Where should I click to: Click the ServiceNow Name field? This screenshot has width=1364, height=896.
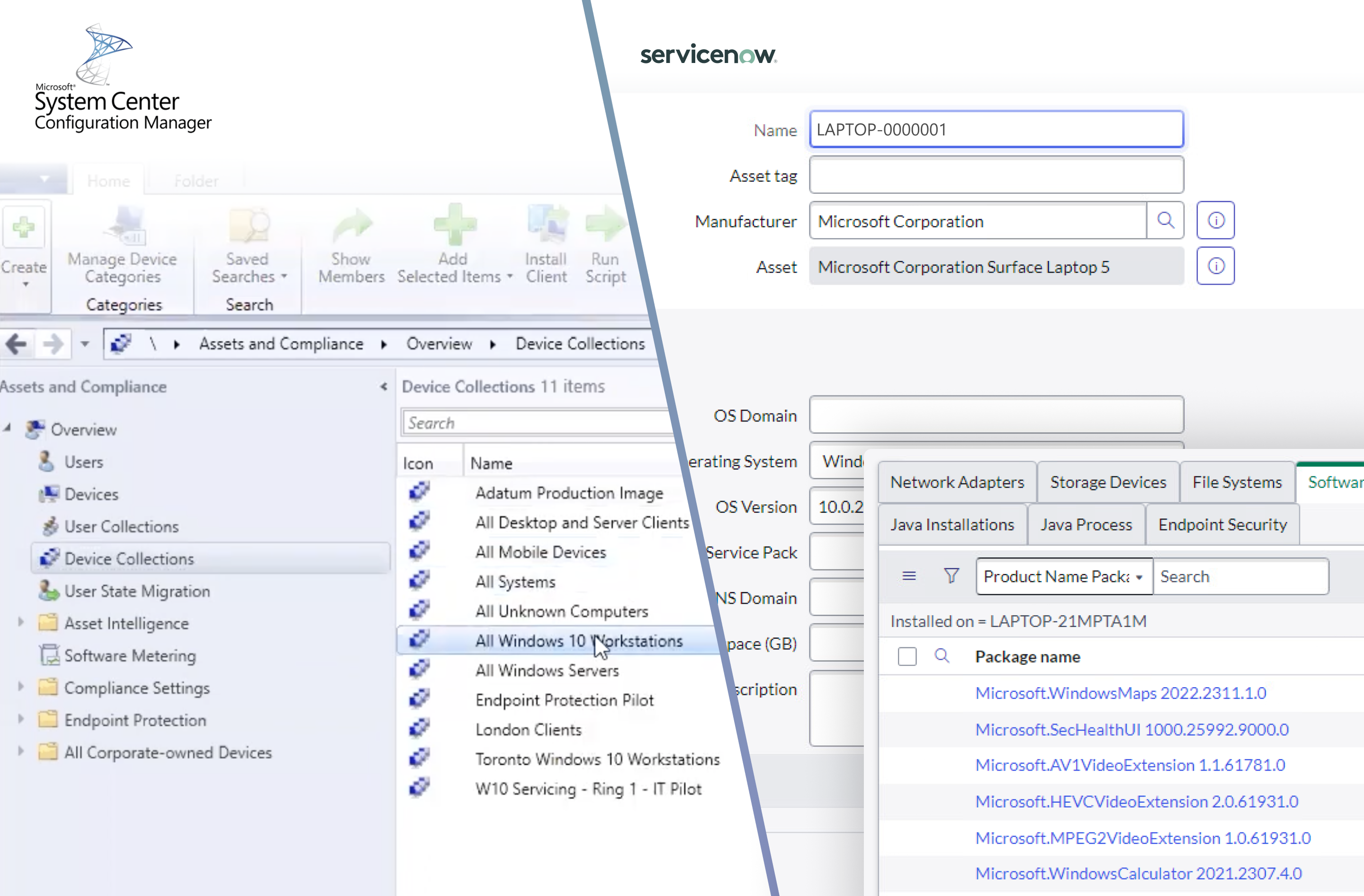click(x=996, y=129)
